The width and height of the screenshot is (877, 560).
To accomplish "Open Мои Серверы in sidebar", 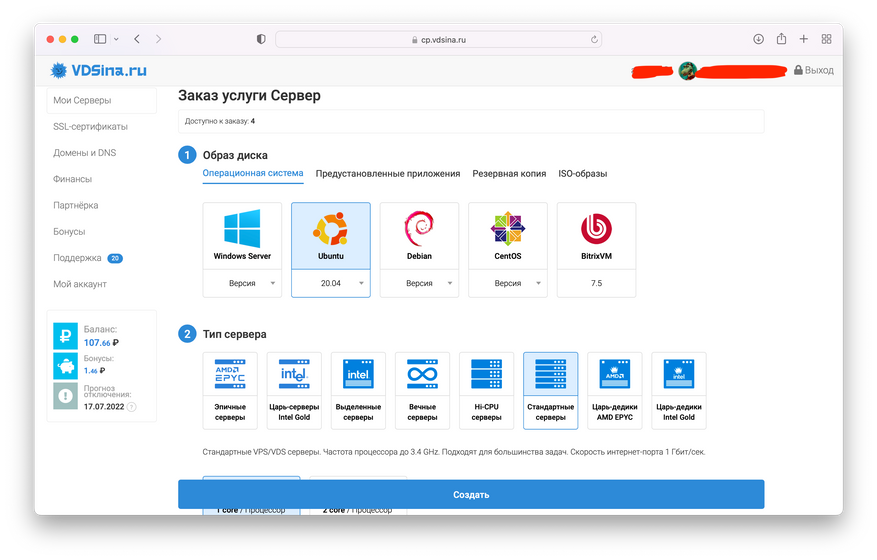I will pyautogui.click(x=102, y=100).
